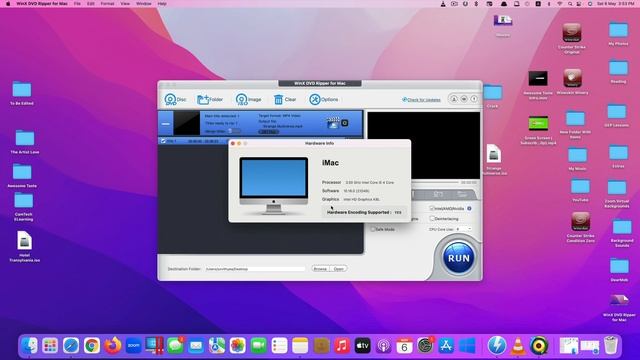Load an ISO Image from toolbar
The height and width of the screenshot is (360, 640).
(248, 99)
